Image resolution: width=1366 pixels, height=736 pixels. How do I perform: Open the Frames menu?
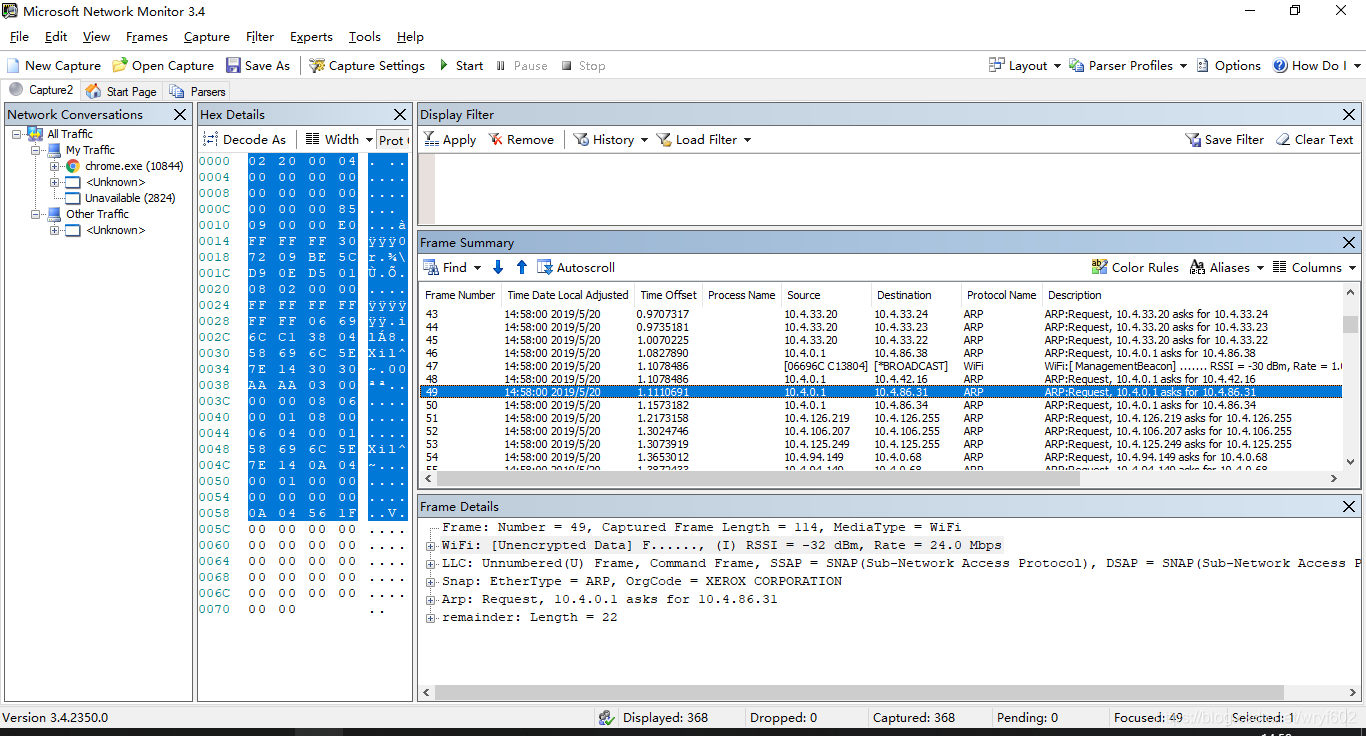[x=147, y=37]
